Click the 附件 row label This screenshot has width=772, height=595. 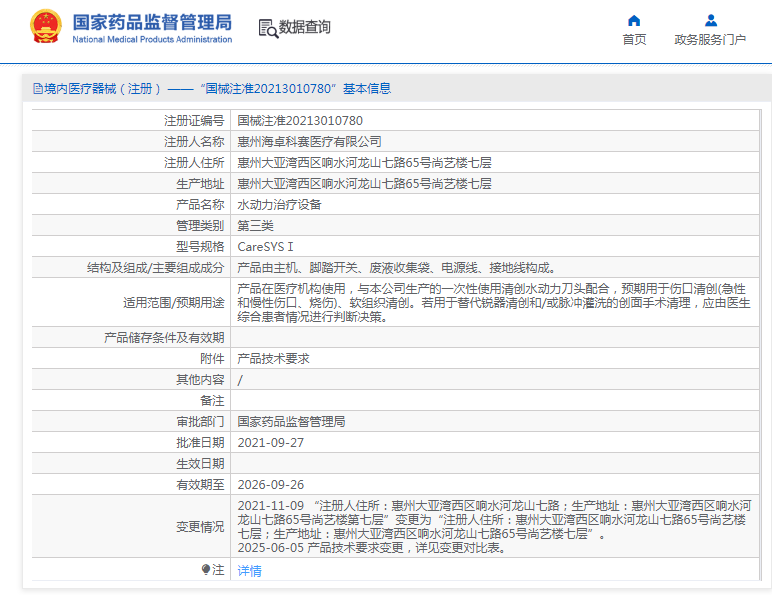[x=212, y=359]
